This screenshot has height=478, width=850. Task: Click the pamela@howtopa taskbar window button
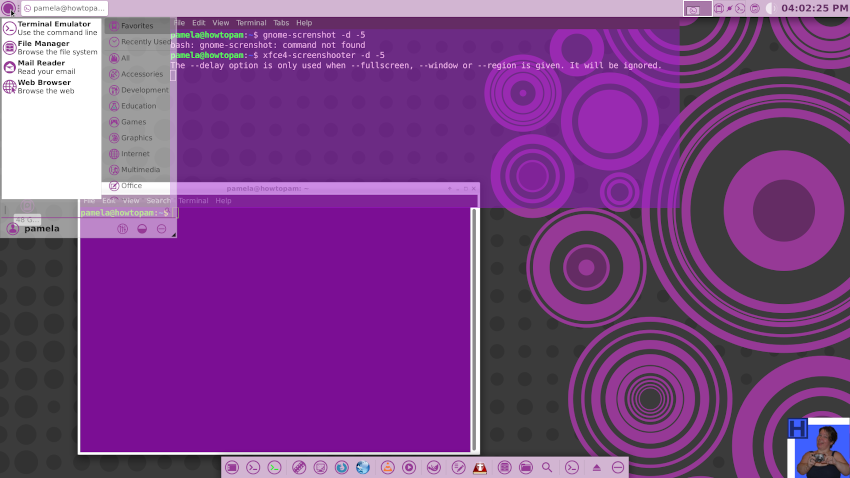[x=65, y=8]
